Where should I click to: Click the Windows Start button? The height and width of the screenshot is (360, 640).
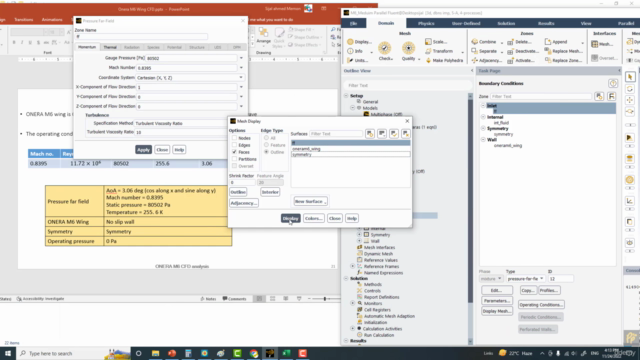point(8,353)
